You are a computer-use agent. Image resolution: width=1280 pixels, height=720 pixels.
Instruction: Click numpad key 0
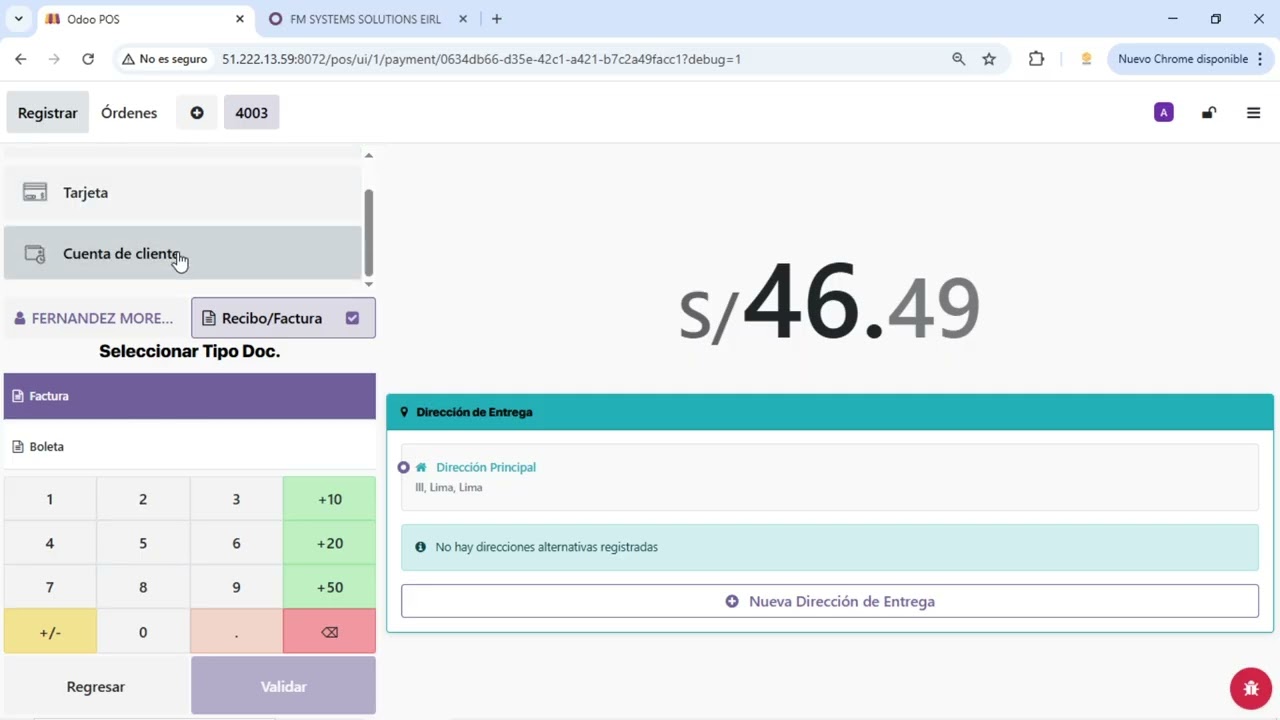143,632
